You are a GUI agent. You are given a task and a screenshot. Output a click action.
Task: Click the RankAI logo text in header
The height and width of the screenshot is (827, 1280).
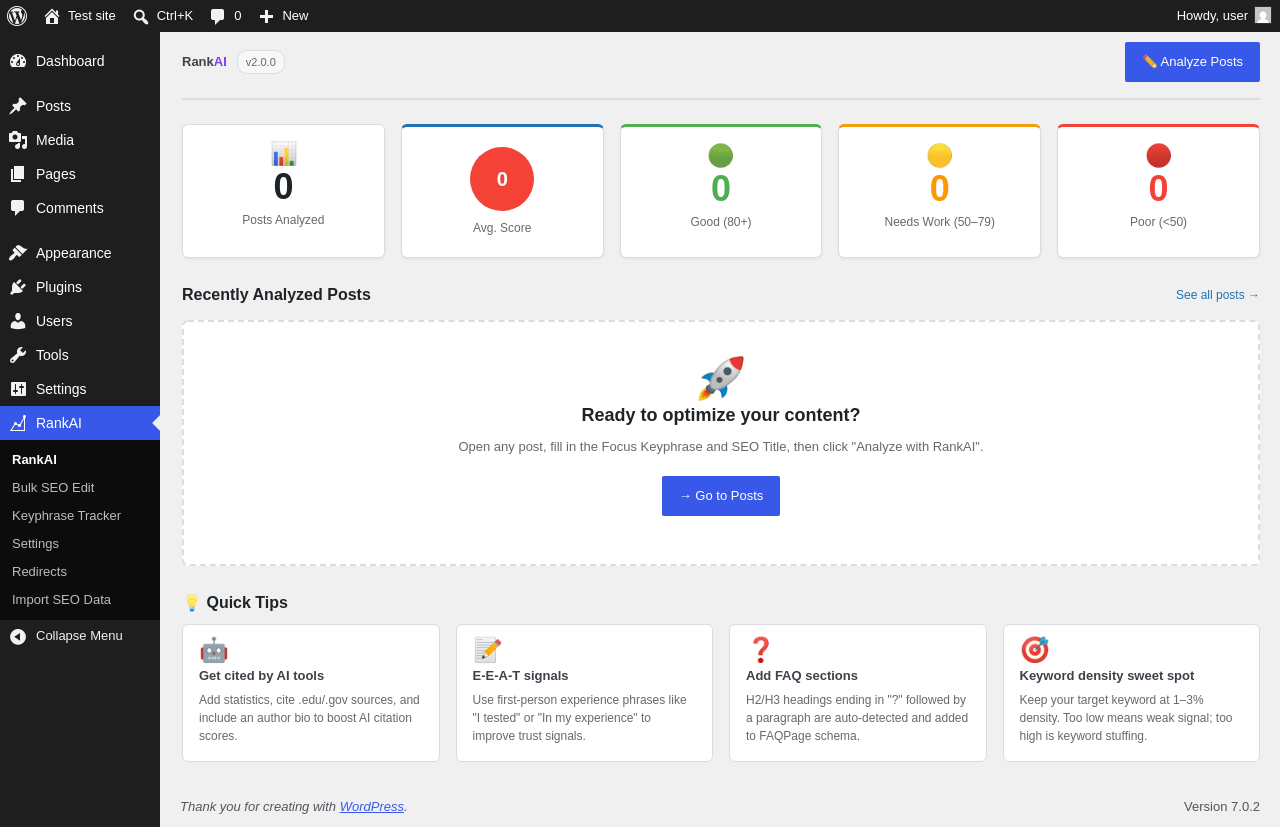pos(204,62)
